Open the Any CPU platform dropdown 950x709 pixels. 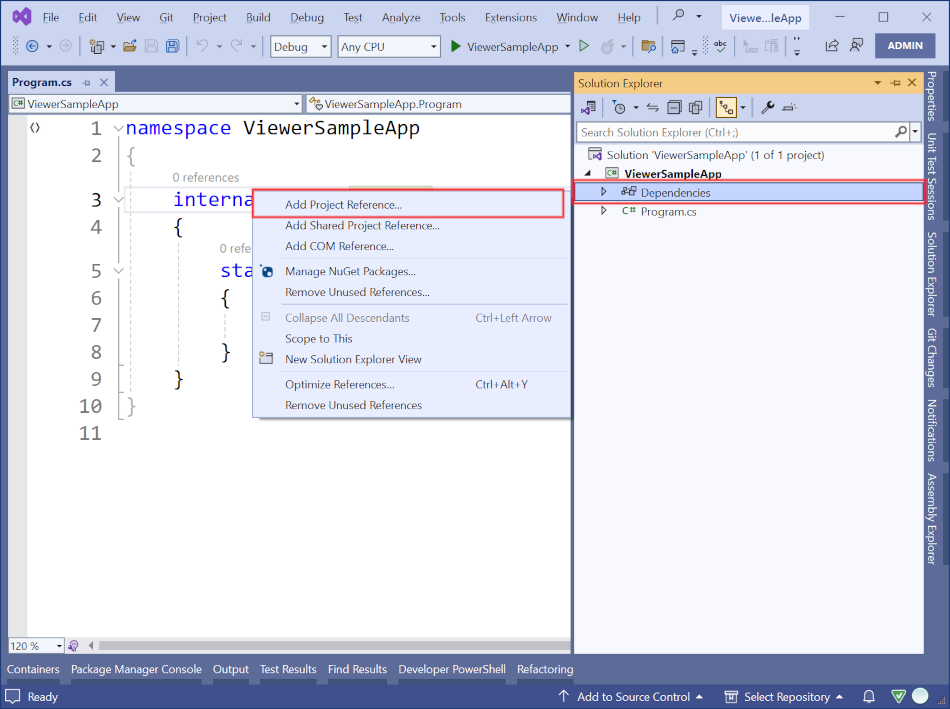(388, 47)
